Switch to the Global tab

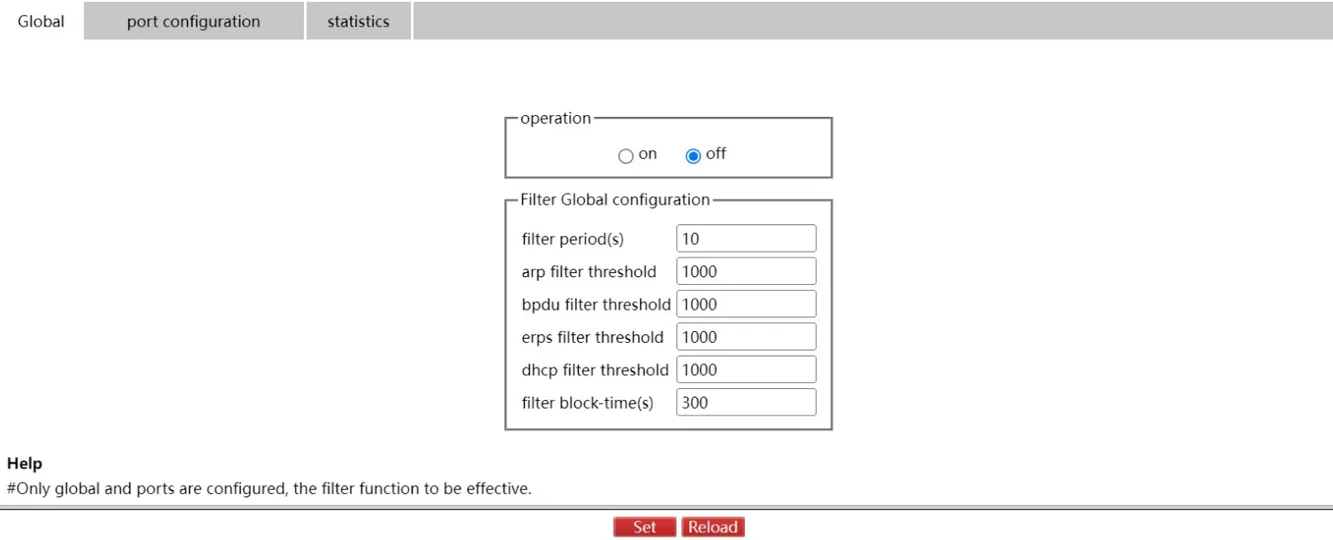tap(41, 21)
